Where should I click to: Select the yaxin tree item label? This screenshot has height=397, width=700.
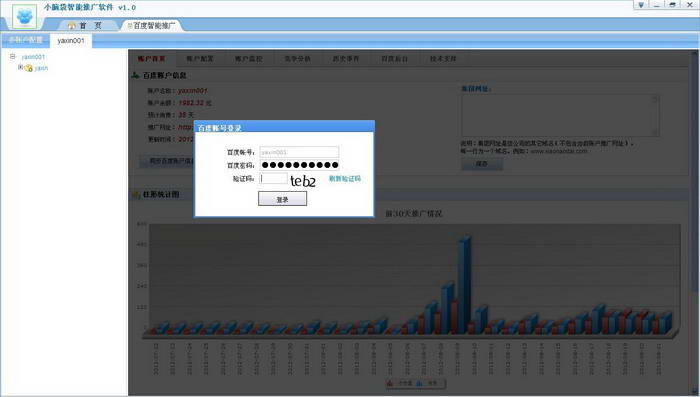point(41,68)
